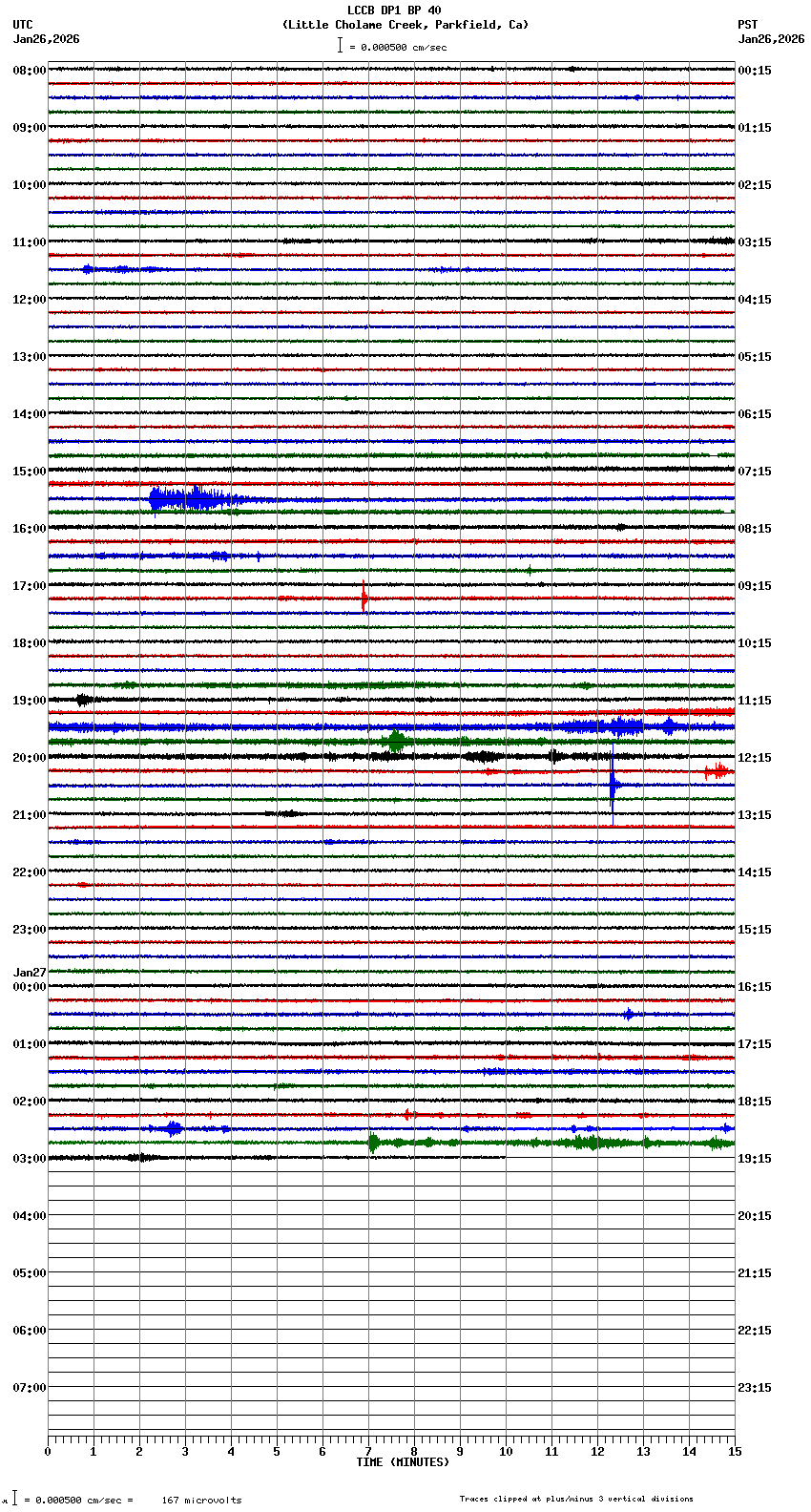Click the 00:15 PST time label
811x1512 pixels.
tap(755, 71)
